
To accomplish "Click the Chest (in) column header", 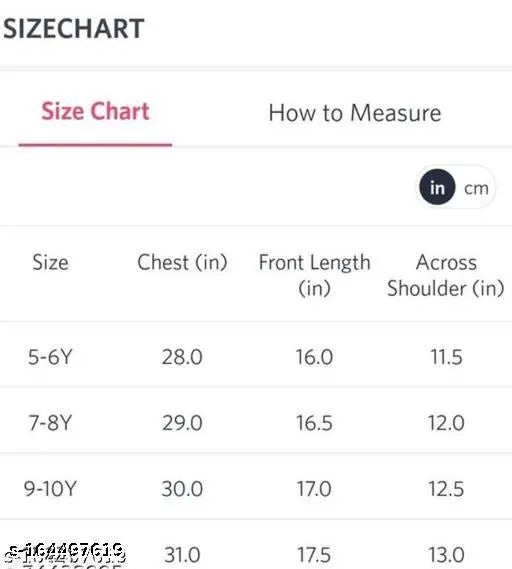I will 182,262.
